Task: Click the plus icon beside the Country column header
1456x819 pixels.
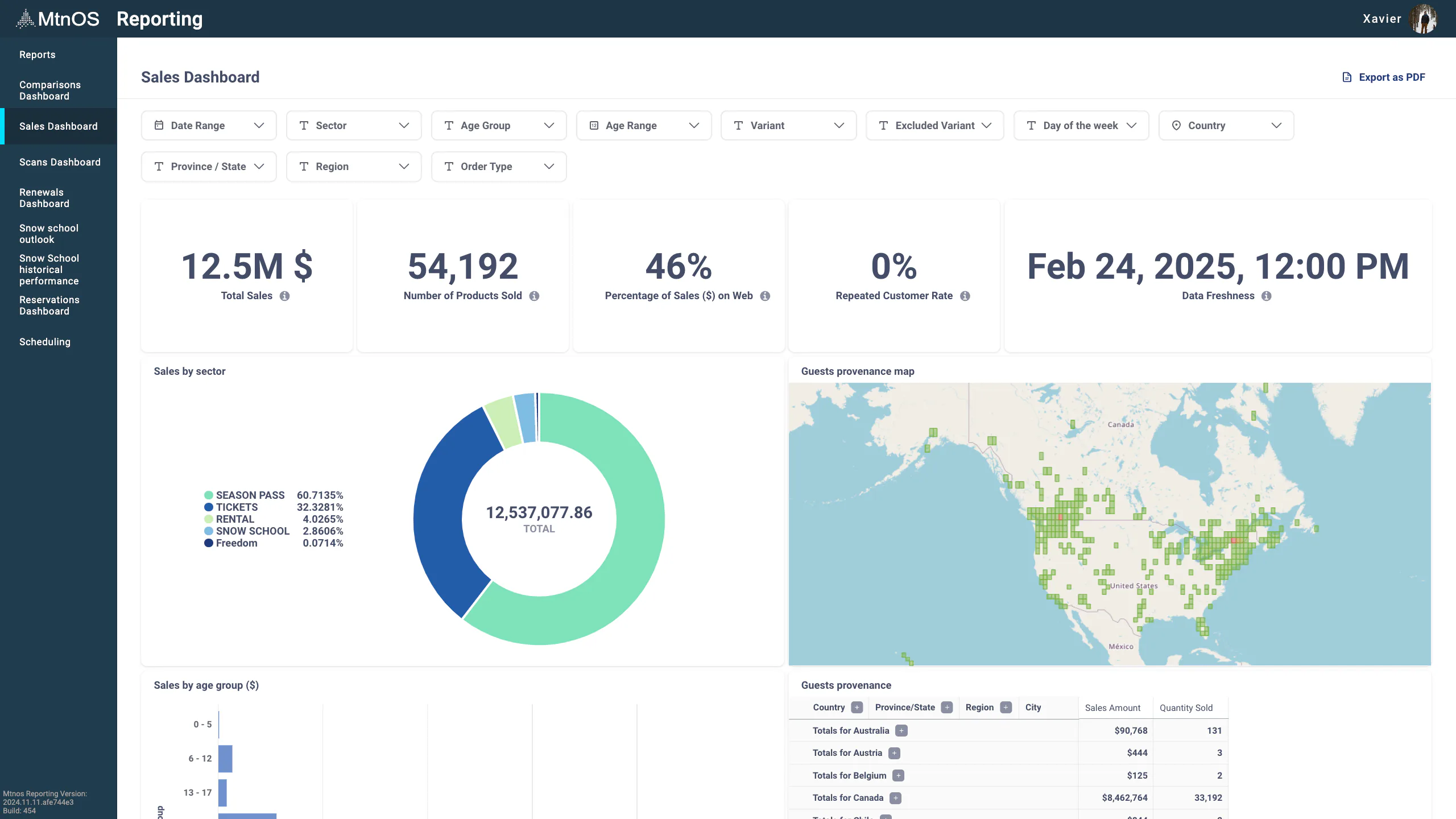Action: (857, 708)
